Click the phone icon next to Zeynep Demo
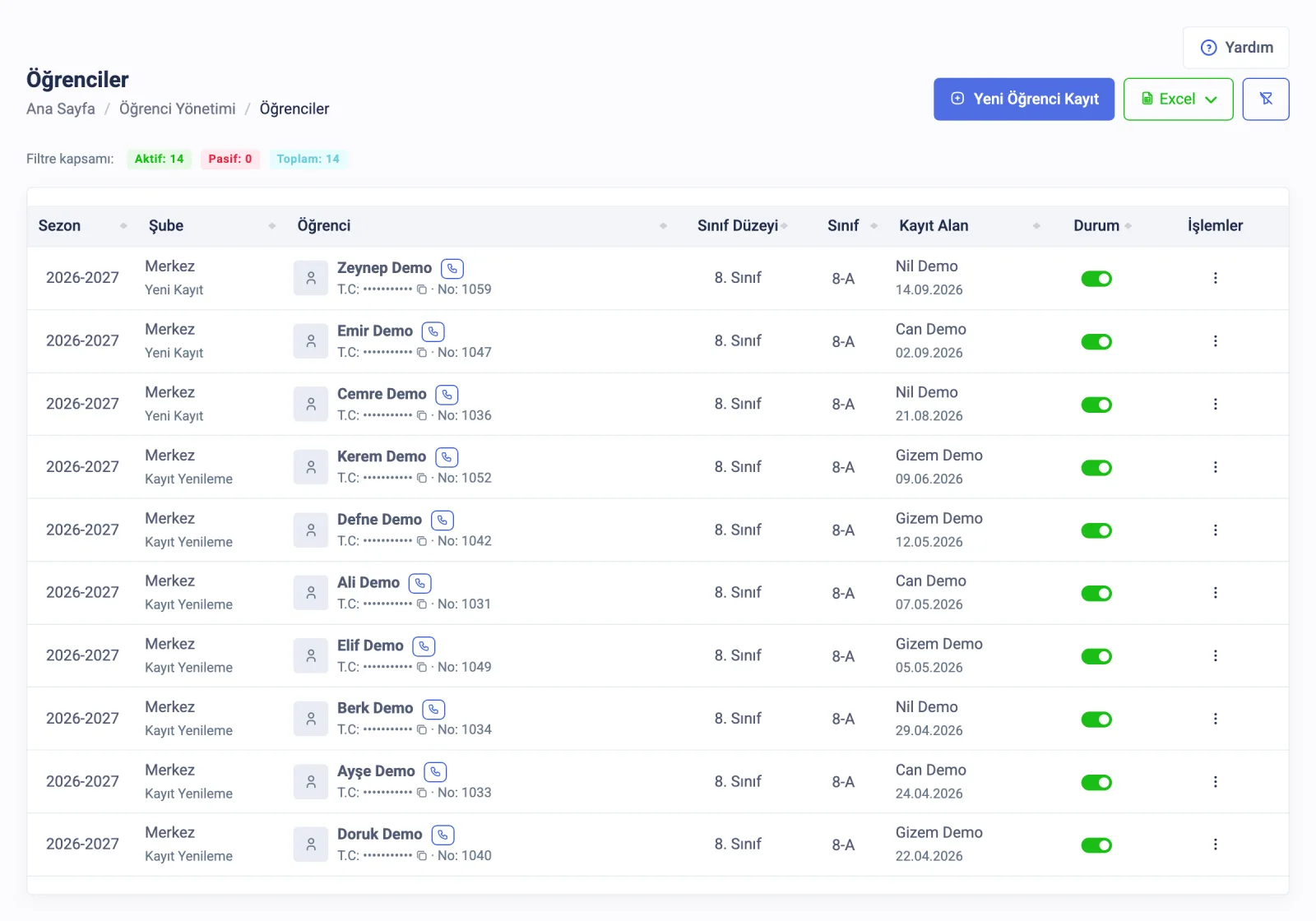1316x921 pixels. (x=452, y=268)
